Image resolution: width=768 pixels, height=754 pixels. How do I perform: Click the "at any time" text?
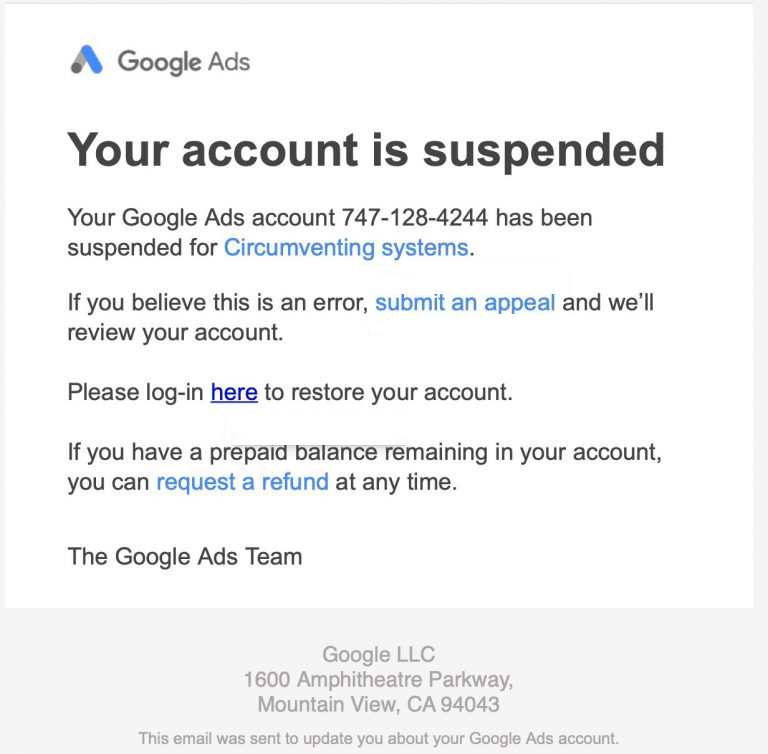point(396,482)
